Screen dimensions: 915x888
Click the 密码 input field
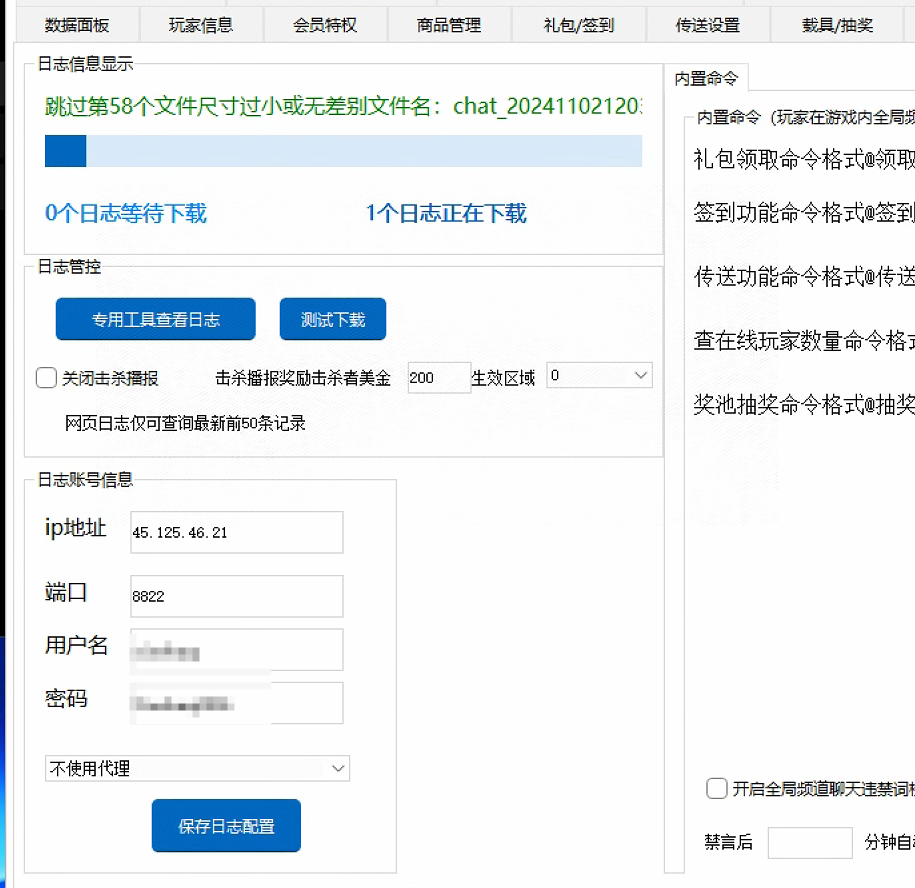click(x=236, y=703)
